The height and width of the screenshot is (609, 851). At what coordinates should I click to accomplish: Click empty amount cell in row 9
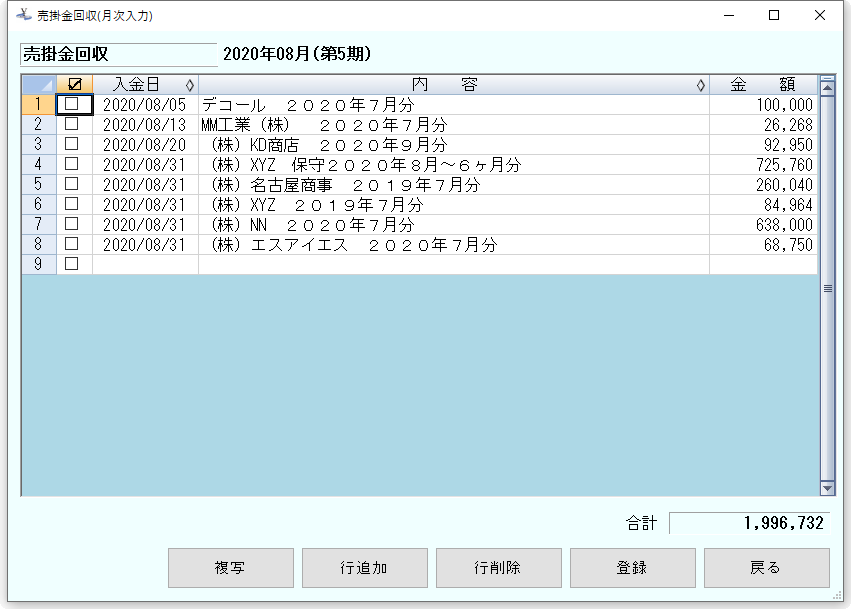(x=763, y=264)
